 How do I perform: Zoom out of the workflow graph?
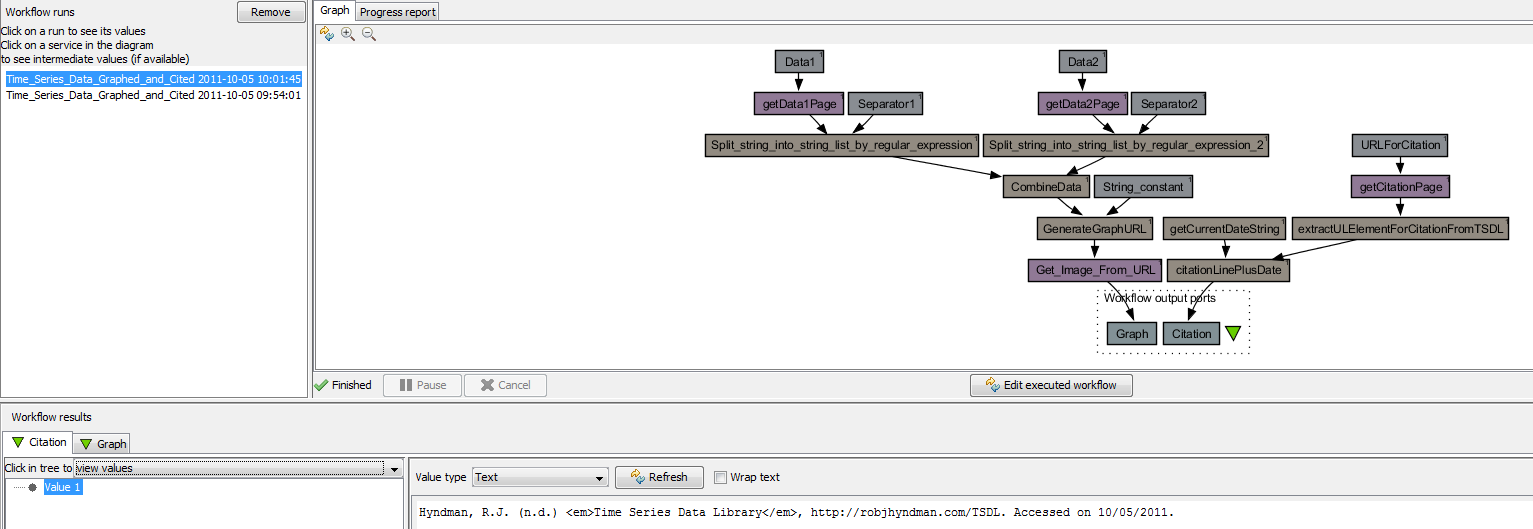click(x=368, y=34)
